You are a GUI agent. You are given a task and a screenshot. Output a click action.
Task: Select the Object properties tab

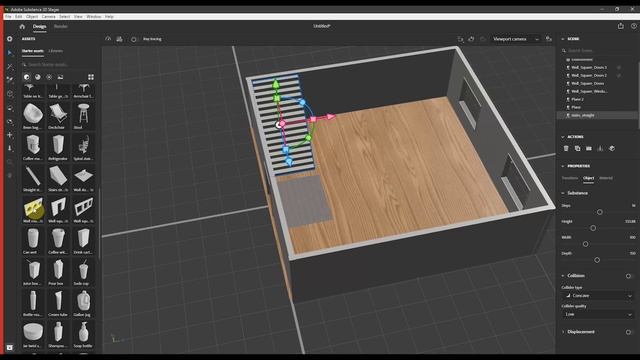click(x=588, y=178)
